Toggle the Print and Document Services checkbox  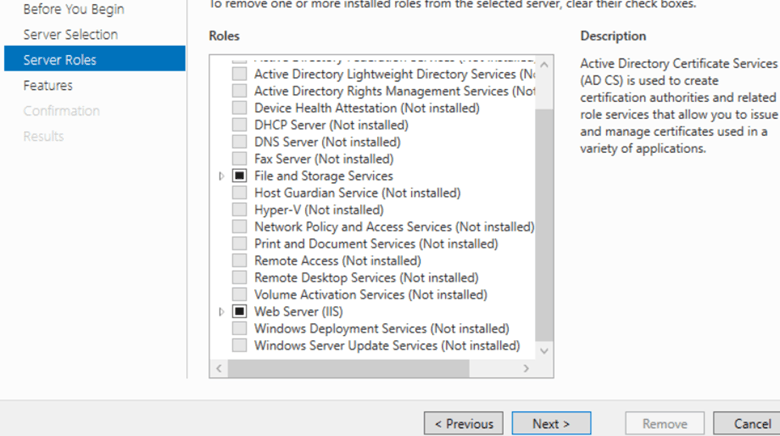pos(239,243)
